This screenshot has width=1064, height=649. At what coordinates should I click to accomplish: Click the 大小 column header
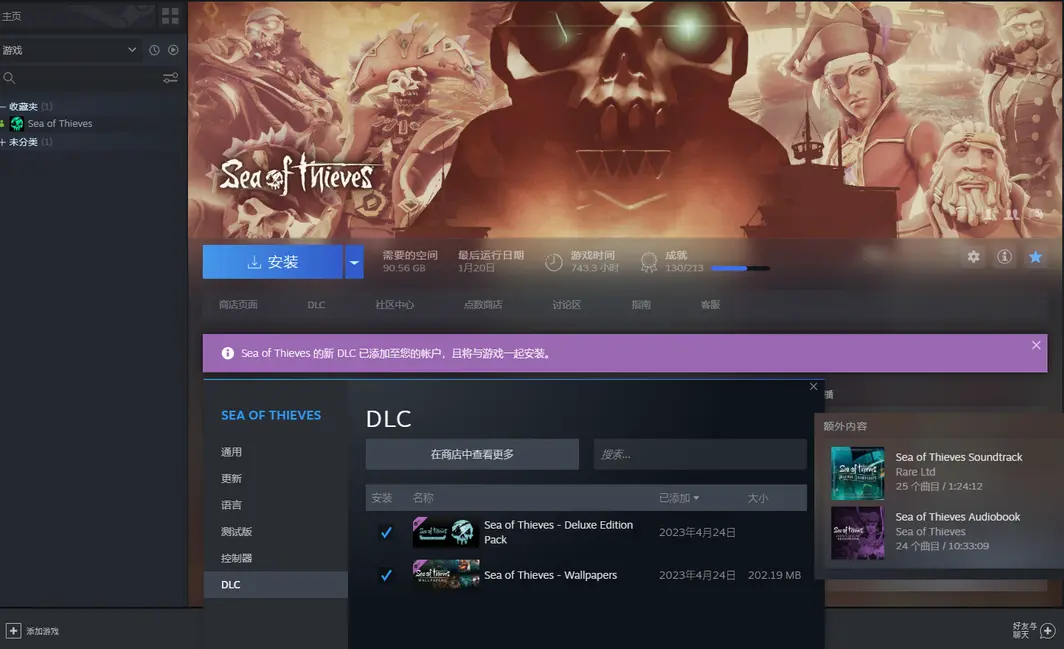coord(758,498)
